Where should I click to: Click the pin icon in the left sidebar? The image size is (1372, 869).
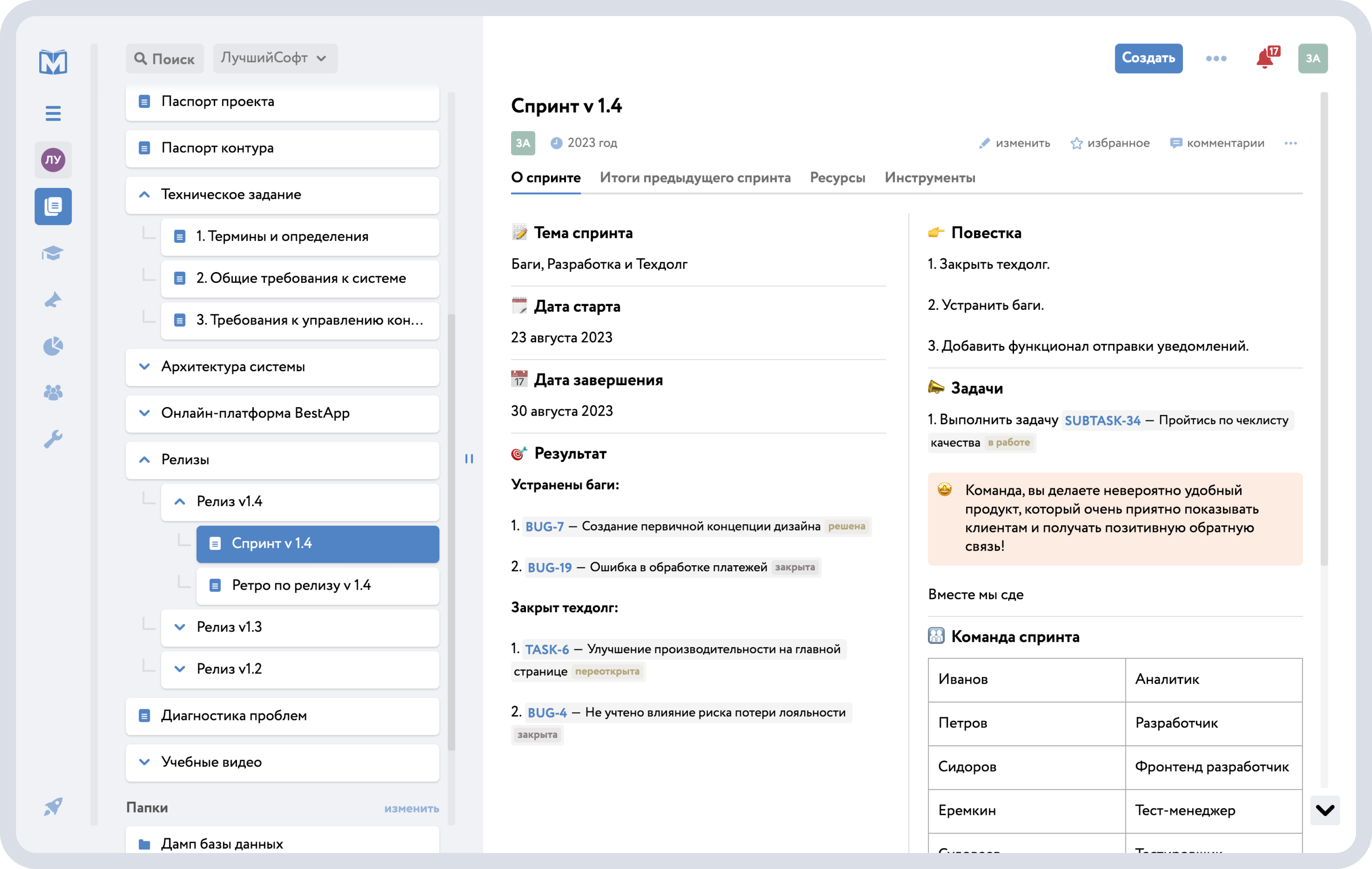click(x=53, y=300)
